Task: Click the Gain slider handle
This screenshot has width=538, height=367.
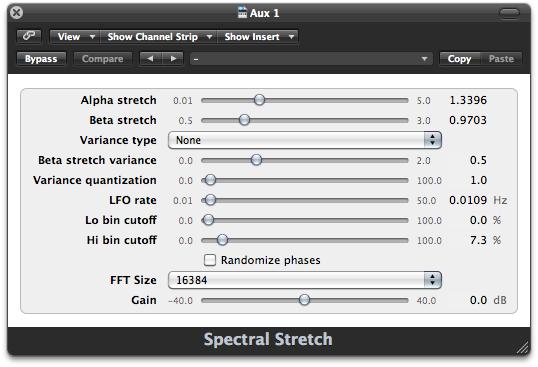Action: click(304, 300)
